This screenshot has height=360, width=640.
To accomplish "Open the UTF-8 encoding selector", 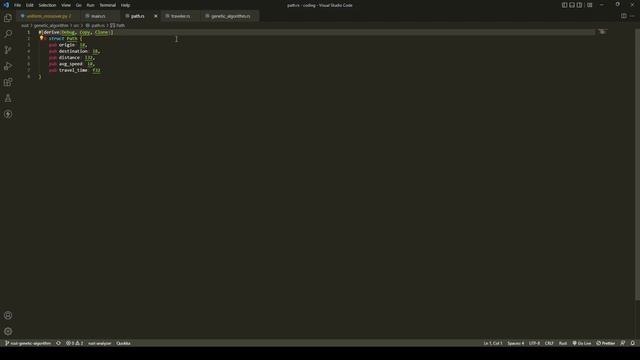I will click(534, 343).
